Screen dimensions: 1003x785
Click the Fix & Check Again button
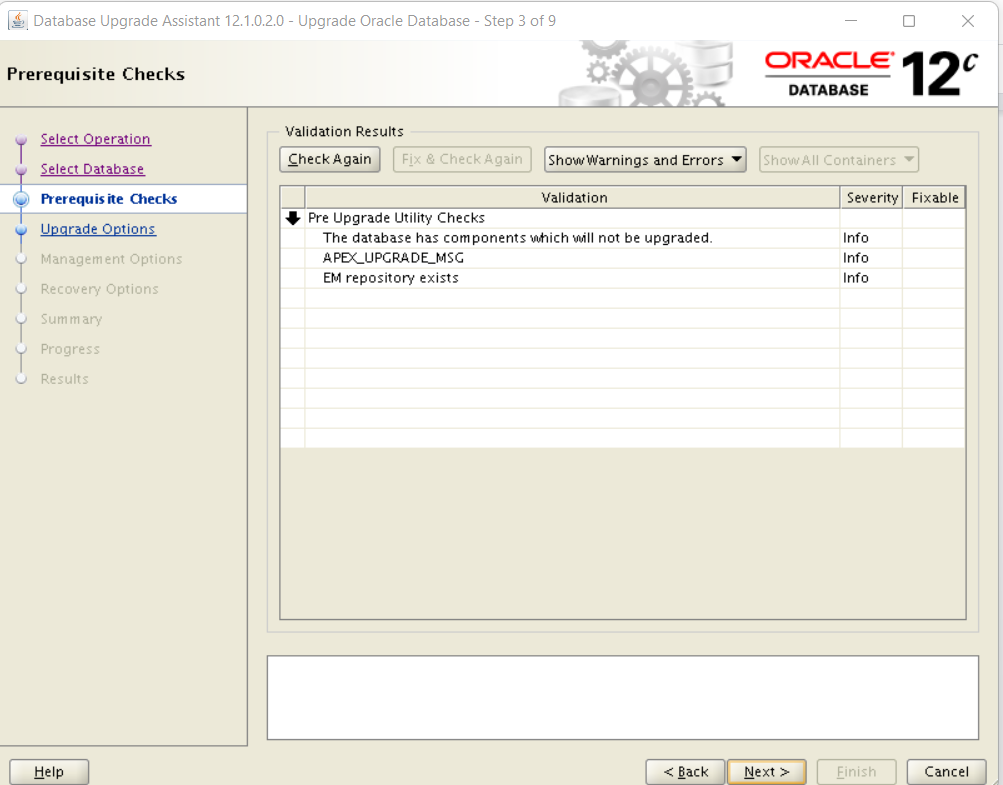tap(462, 159)
